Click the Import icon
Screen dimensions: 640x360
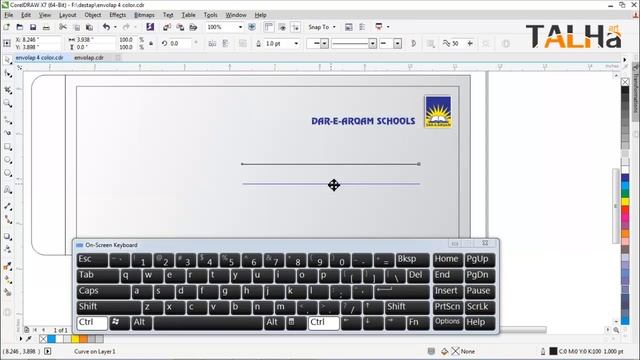click(167, 27)
